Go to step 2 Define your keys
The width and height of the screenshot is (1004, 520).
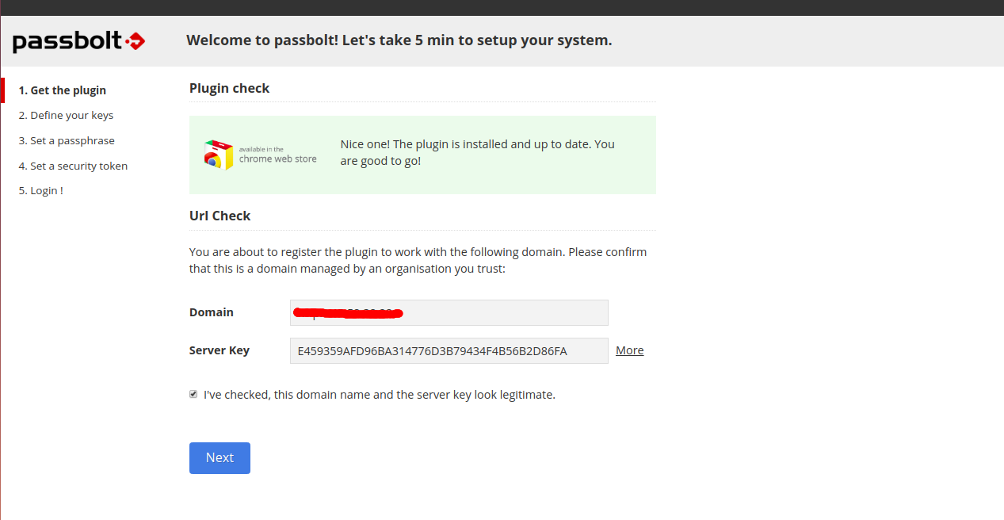66,115
